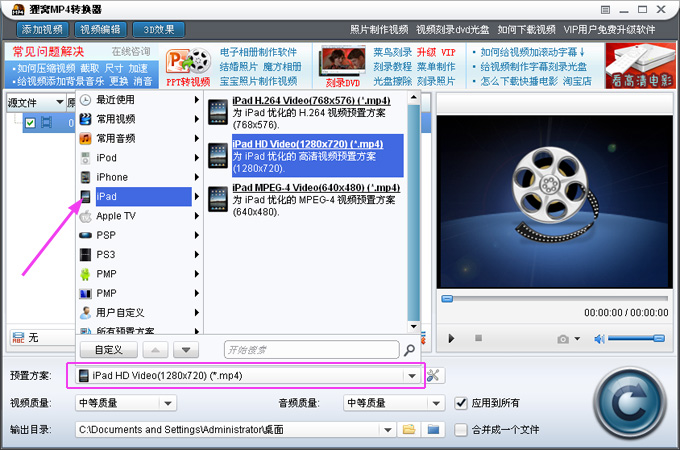Click the app logo in title bar
Viewport: 680px width, 450px height.
click(18, 9)
